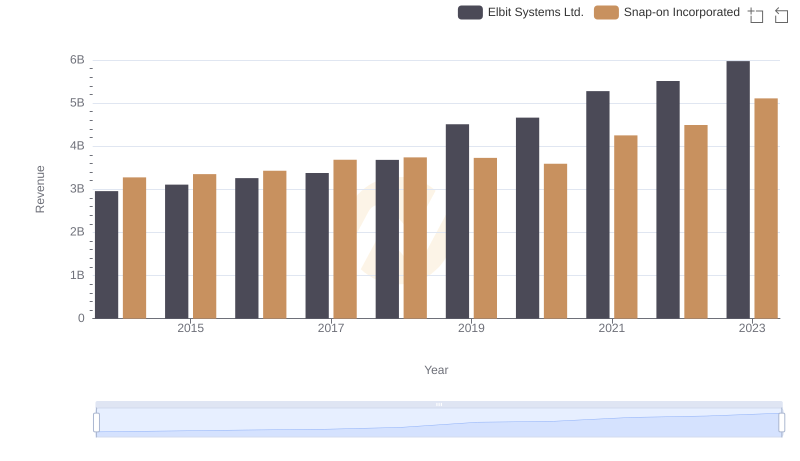Pick the 2016 Elbit Systems bar
The width and height of the screenshot is (800, 461).
[247, 248]
